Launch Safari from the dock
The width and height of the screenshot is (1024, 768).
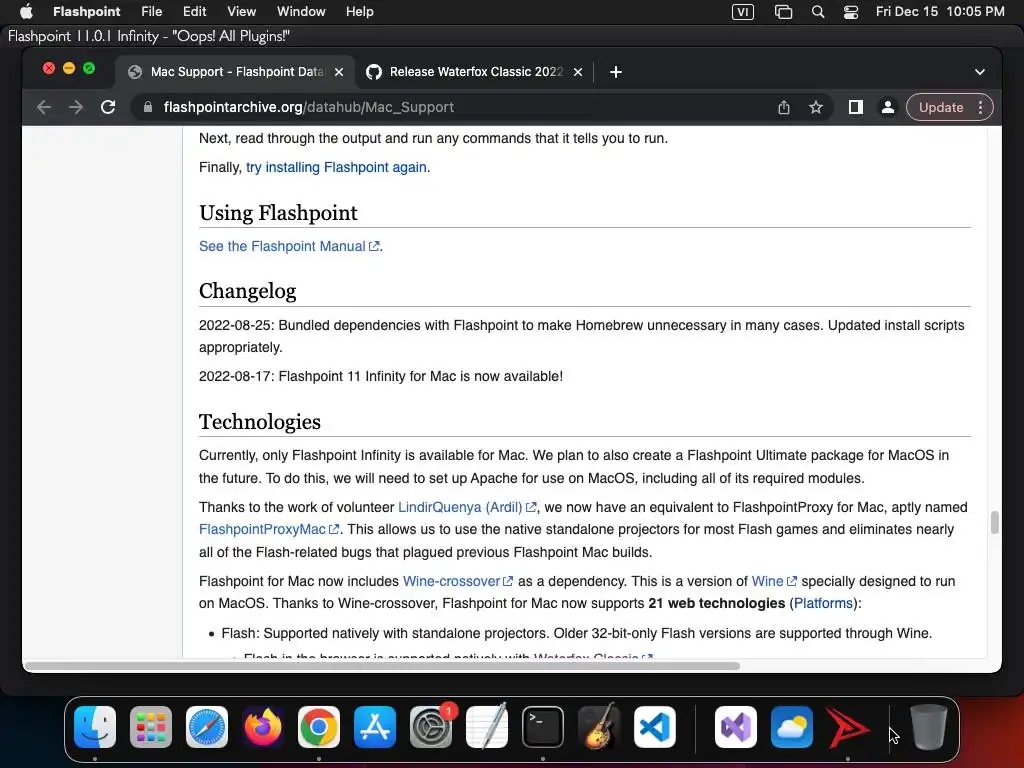(x=207, y=727)
